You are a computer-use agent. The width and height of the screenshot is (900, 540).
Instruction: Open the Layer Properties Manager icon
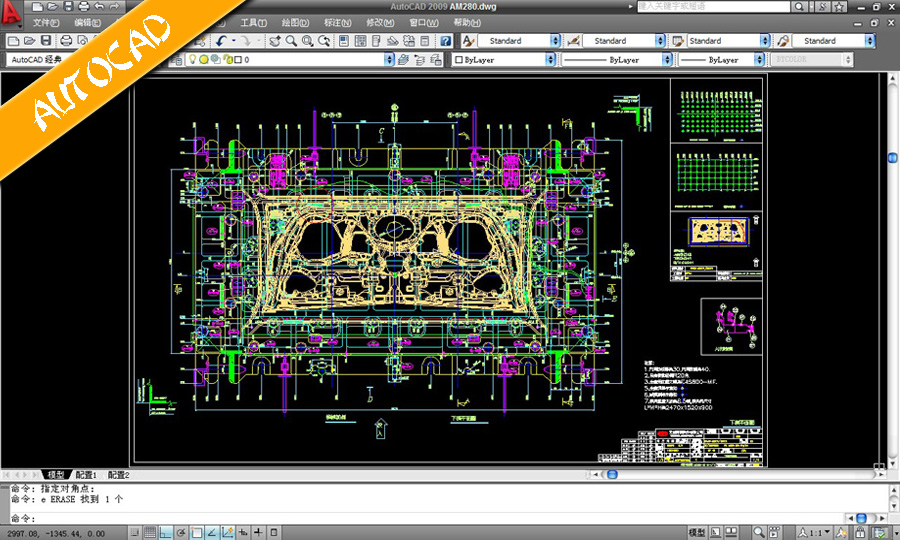[x=177, y=59]
